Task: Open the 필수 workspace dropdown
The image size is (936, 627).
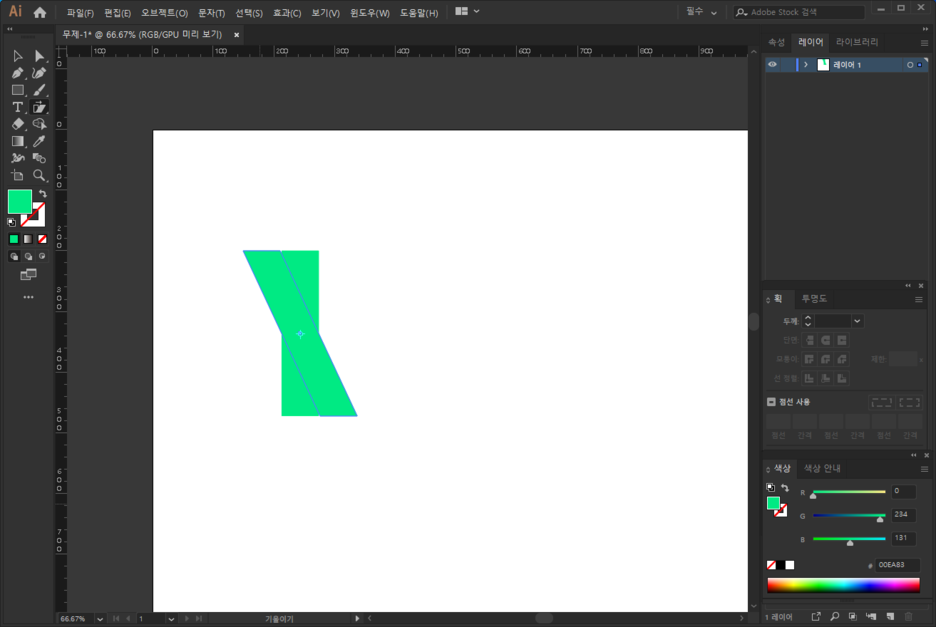Action: click(701, 12)
